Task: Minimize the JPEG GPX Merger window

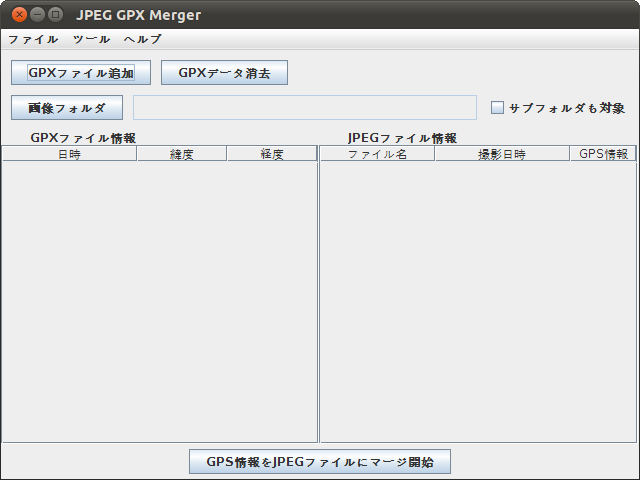Action: (x=37, y=15)
